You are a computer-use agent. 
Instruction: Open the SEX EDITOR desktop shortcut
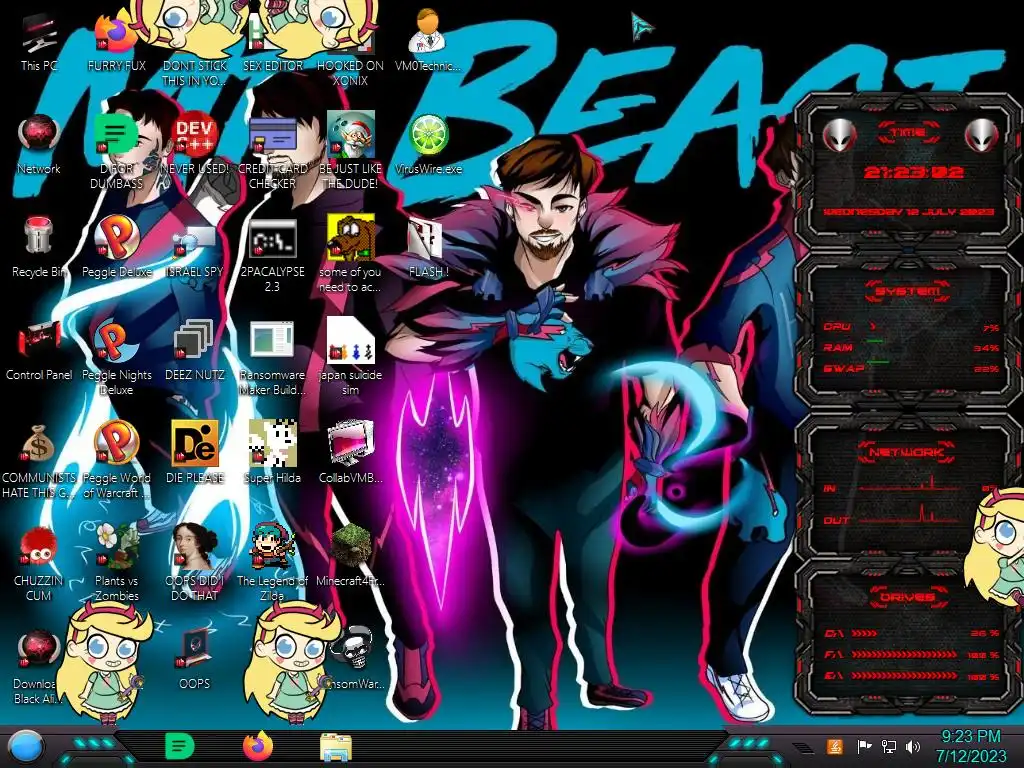tap(272, 34)
